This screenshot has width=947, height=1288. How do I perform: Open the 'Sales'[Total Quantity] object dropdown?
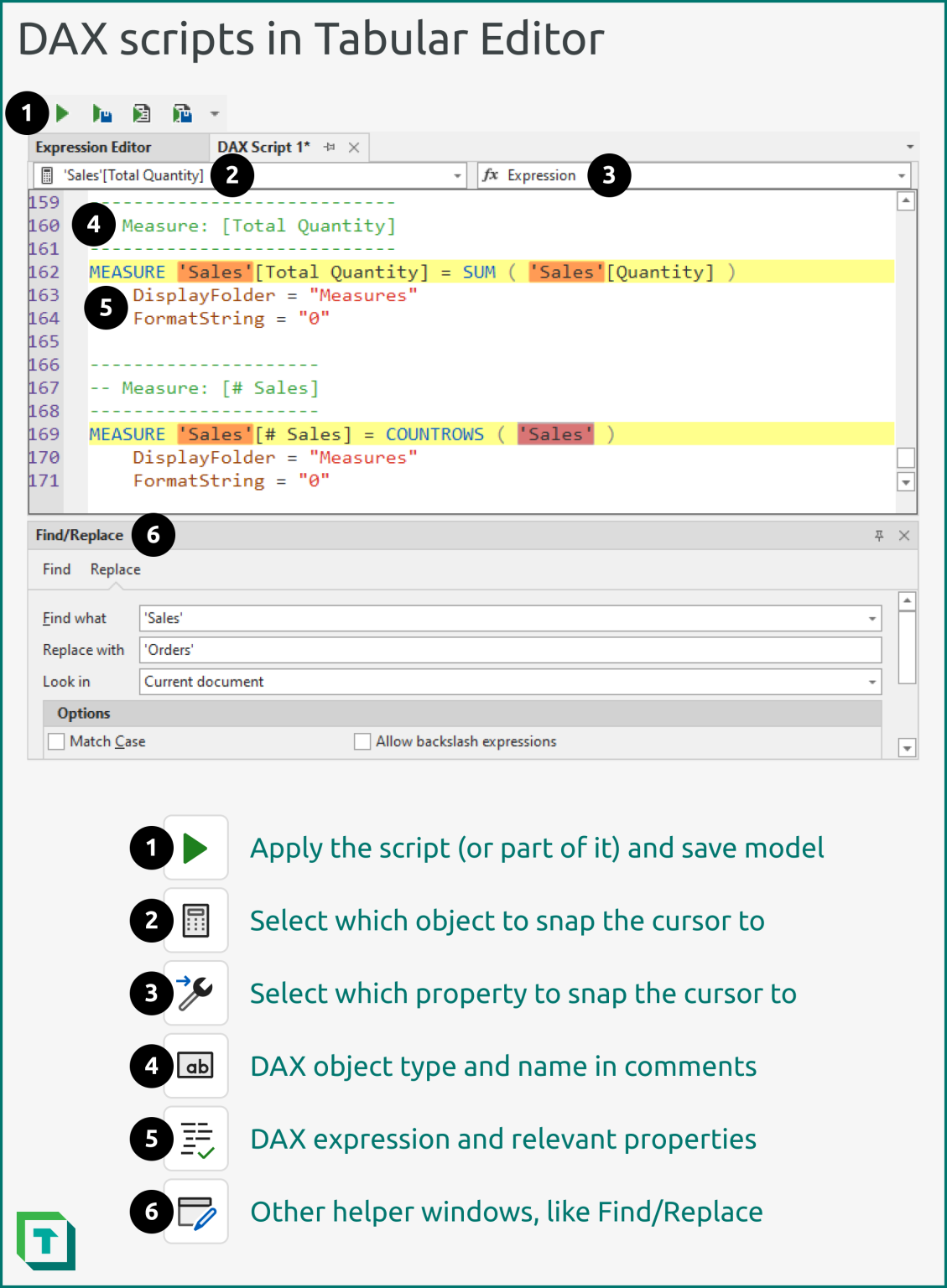coord(457,175)
